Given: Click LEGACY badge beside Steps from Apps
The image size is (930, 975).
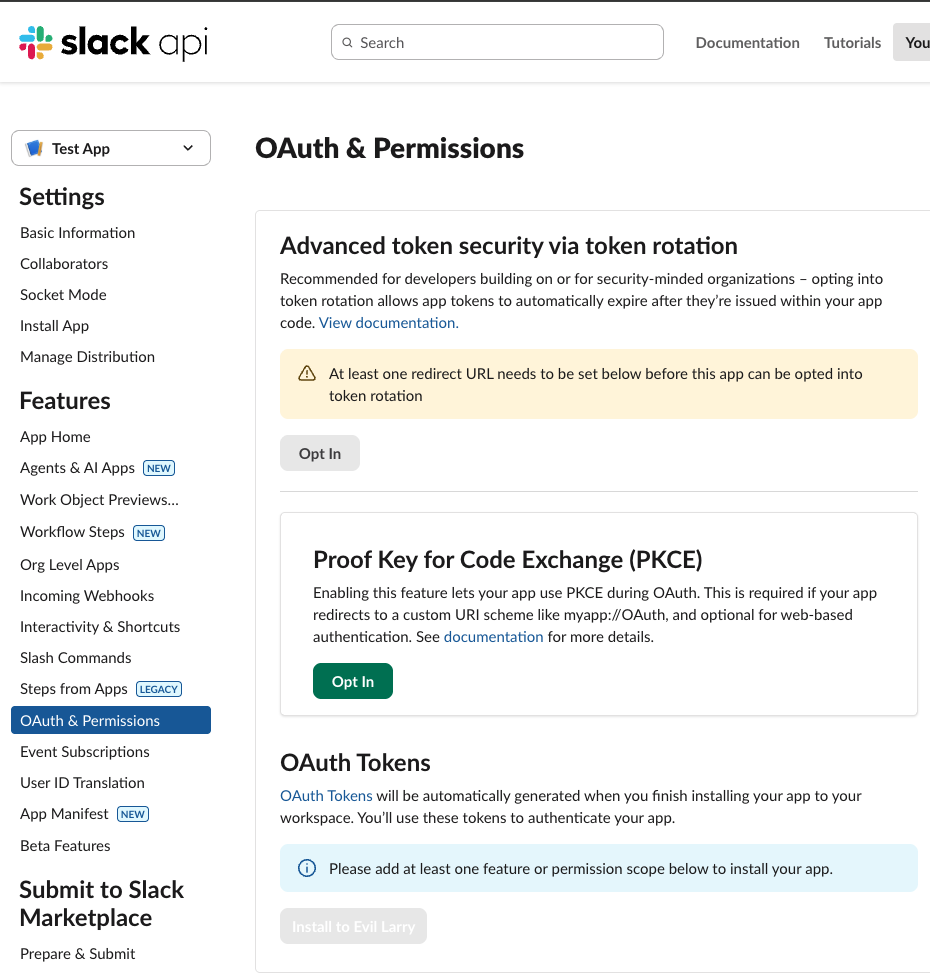Looking at the screenshot, I should (x=159, y=689).
